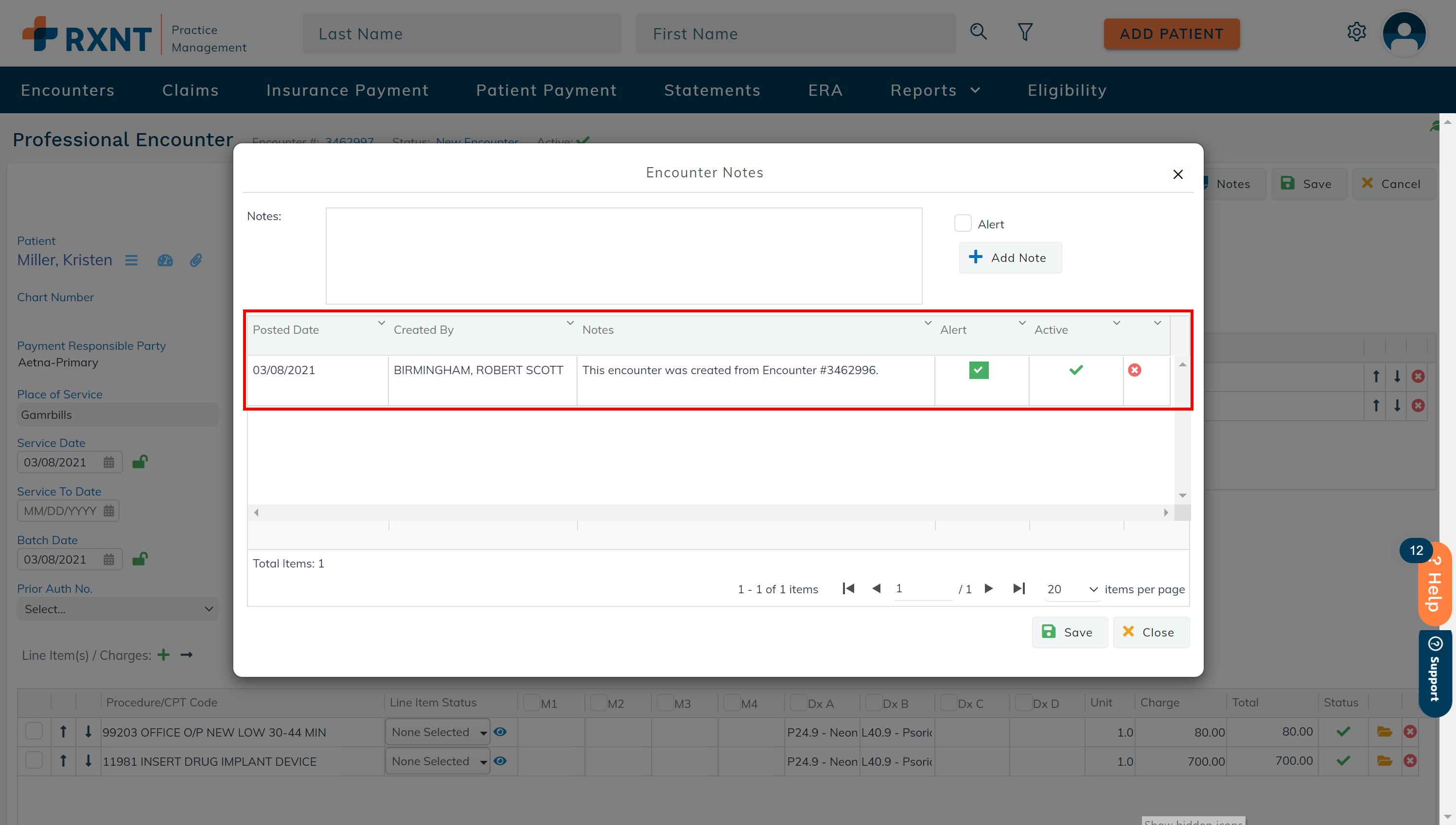Click in the Notes text area
Image resolution: width=1456 pixels, height=825 pixels.
[x=624, y=256]
